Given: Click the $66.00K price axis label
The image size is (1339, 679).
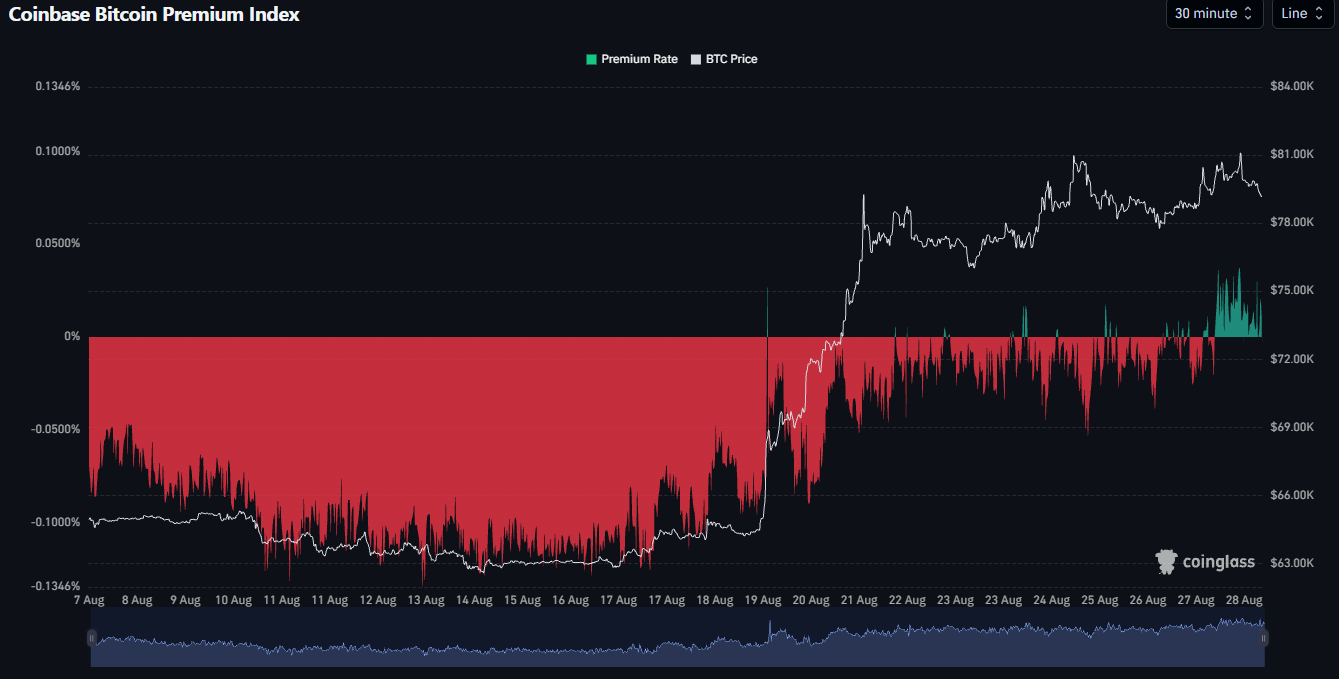Looking at the screenshot, I should click(x=1290, y=495).
